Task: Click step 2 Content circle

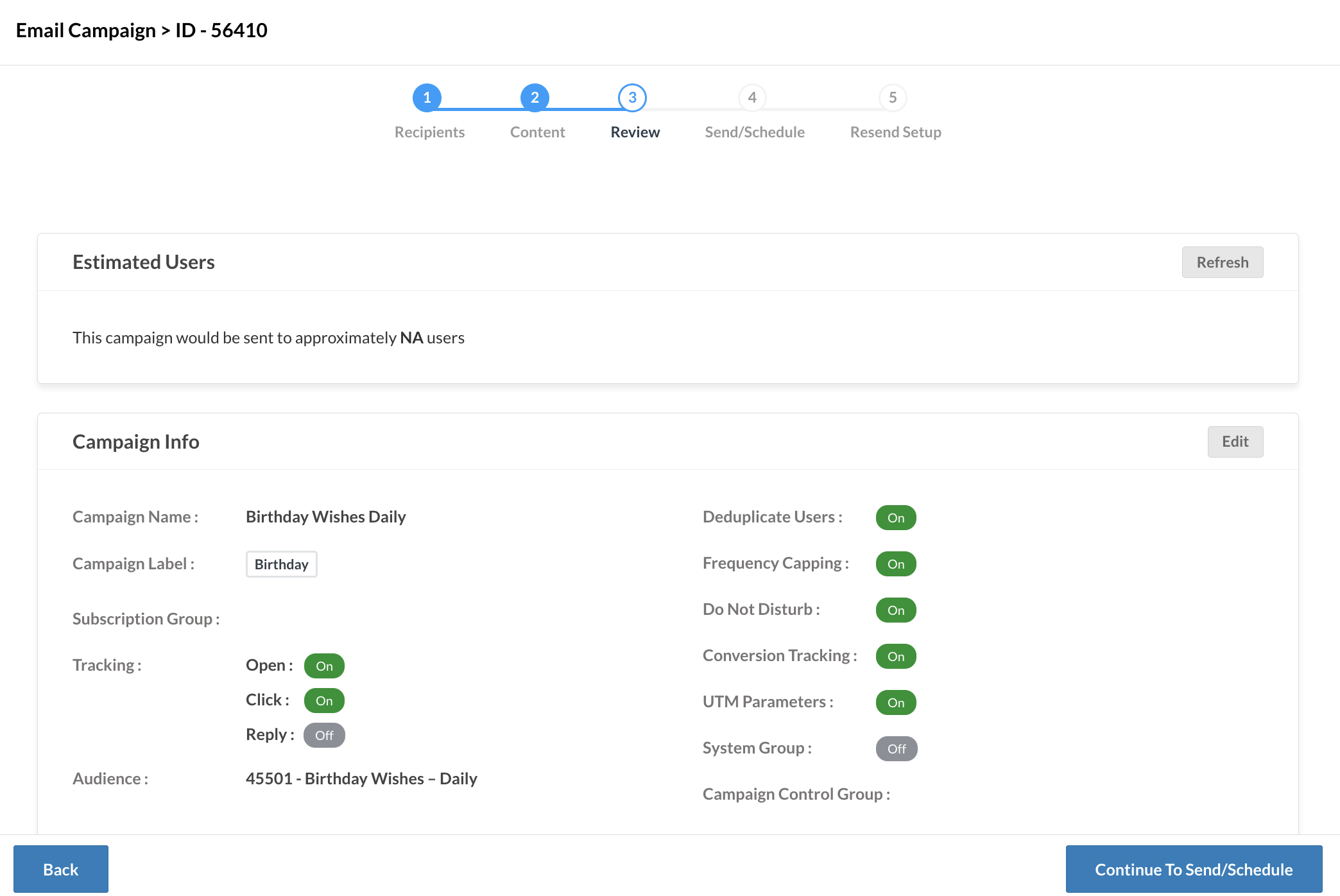Action: [x=535, y=98]
